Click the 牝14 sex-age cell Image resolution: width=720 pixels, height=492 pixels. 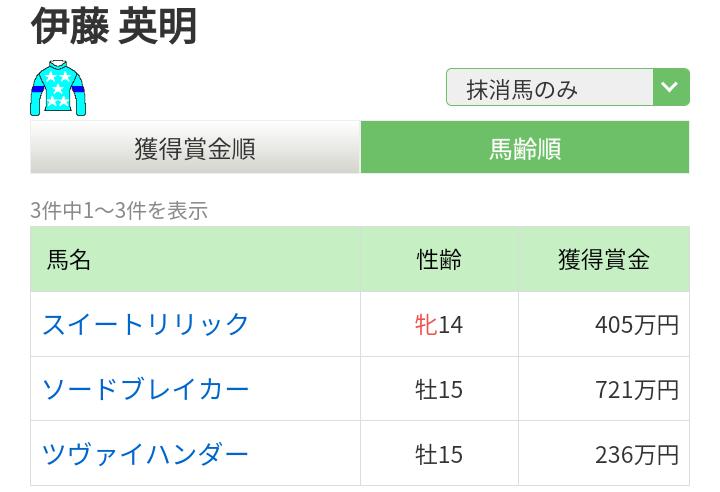pos(439,325)
